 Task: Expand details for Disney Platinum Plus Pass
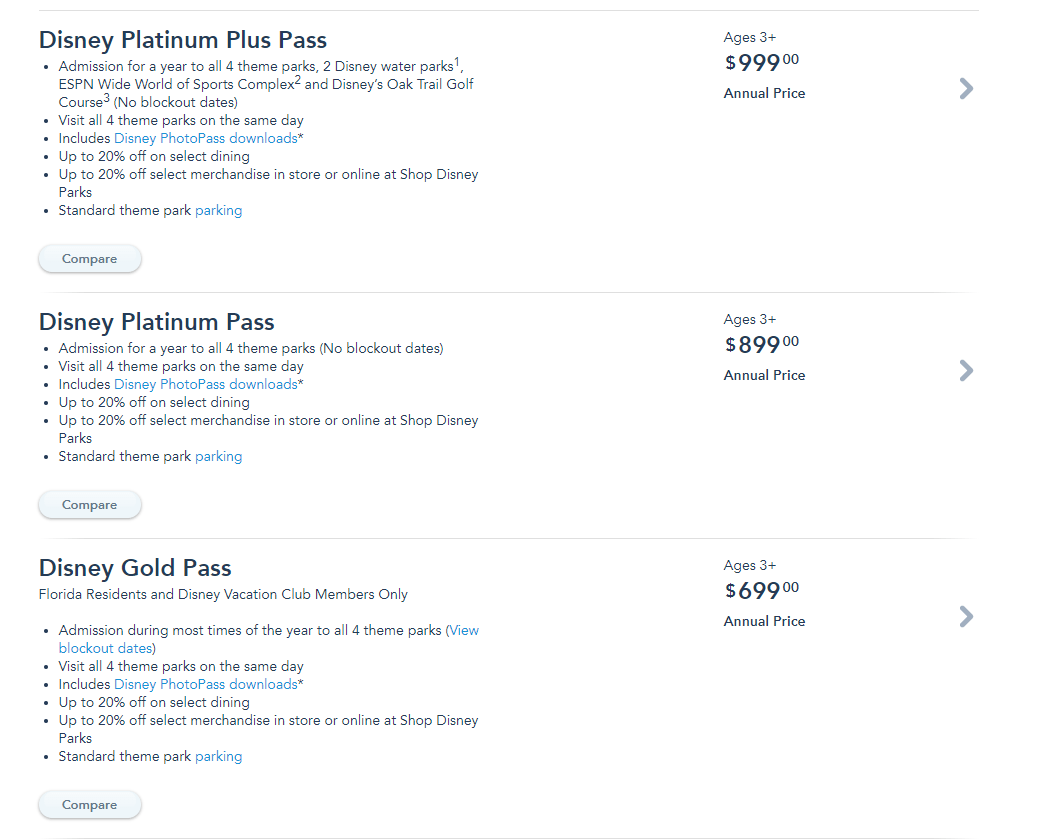click(966, 88)
